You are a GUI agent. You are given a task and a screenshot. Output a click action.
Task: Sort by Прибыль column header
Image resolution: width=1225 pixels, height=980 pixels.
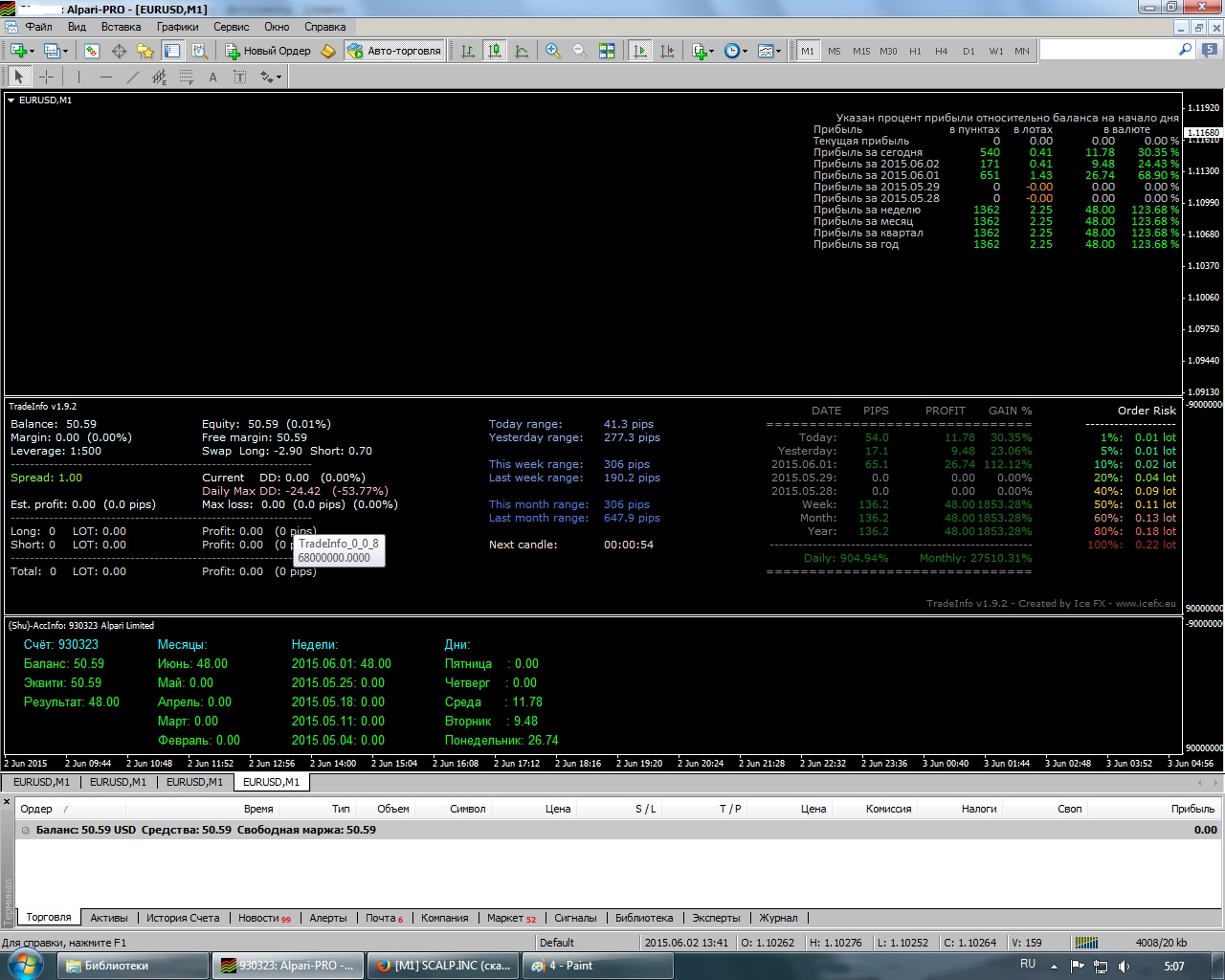1192,809
